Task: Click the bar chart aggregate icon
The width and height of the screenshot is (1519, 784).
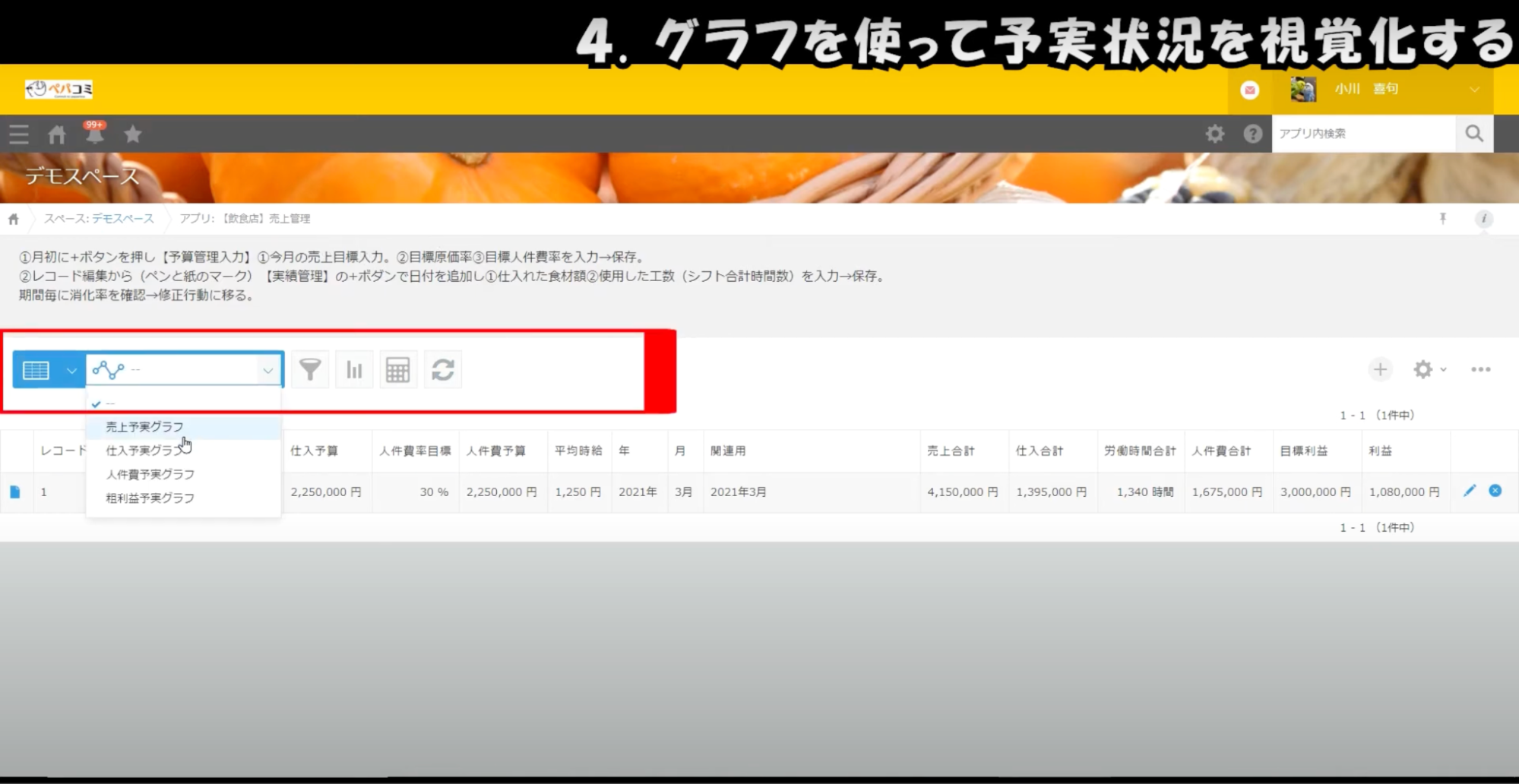Action: (354, 370)
